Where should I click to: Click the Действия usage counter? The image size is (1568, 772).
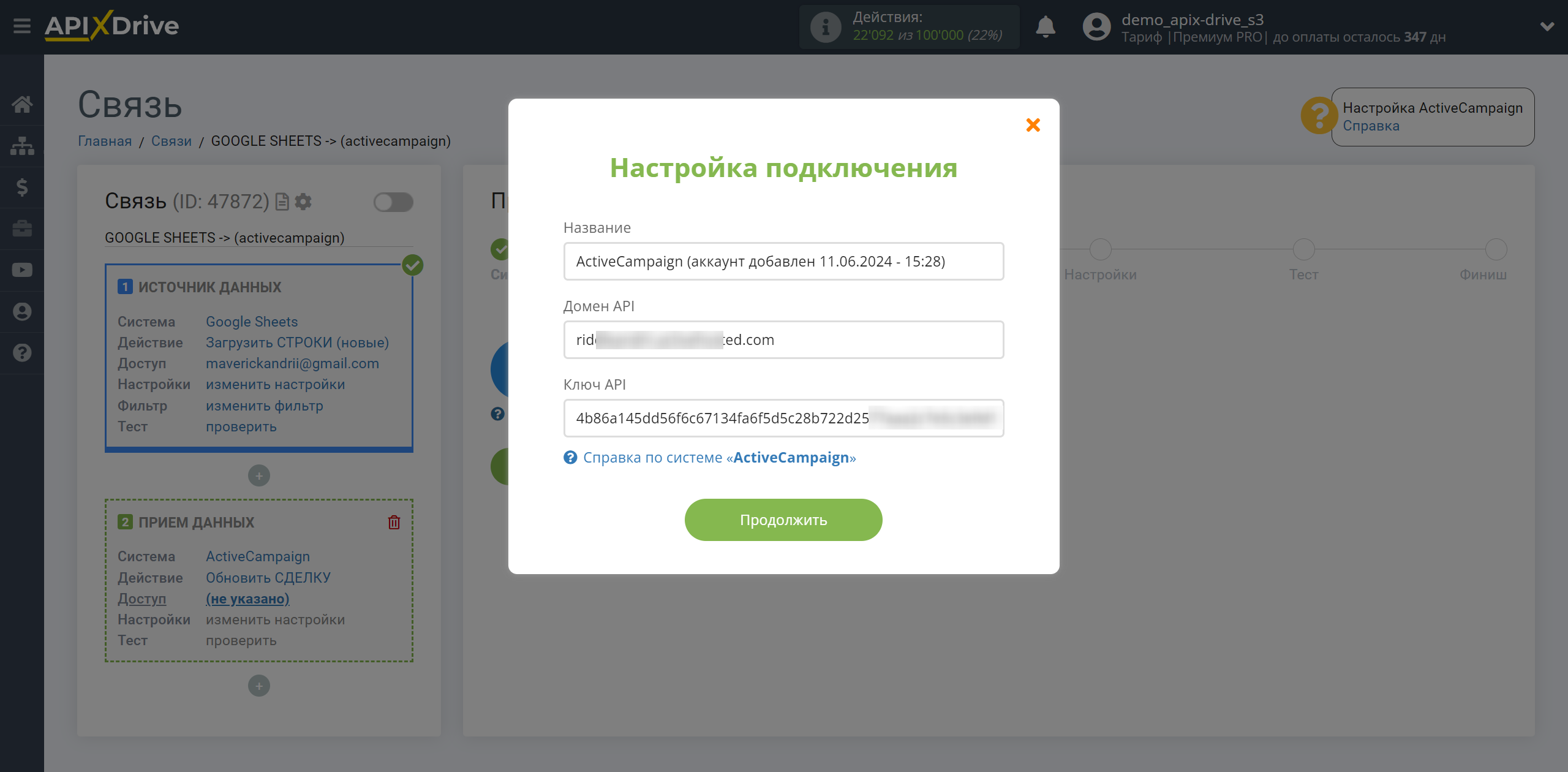click(910, 27)
